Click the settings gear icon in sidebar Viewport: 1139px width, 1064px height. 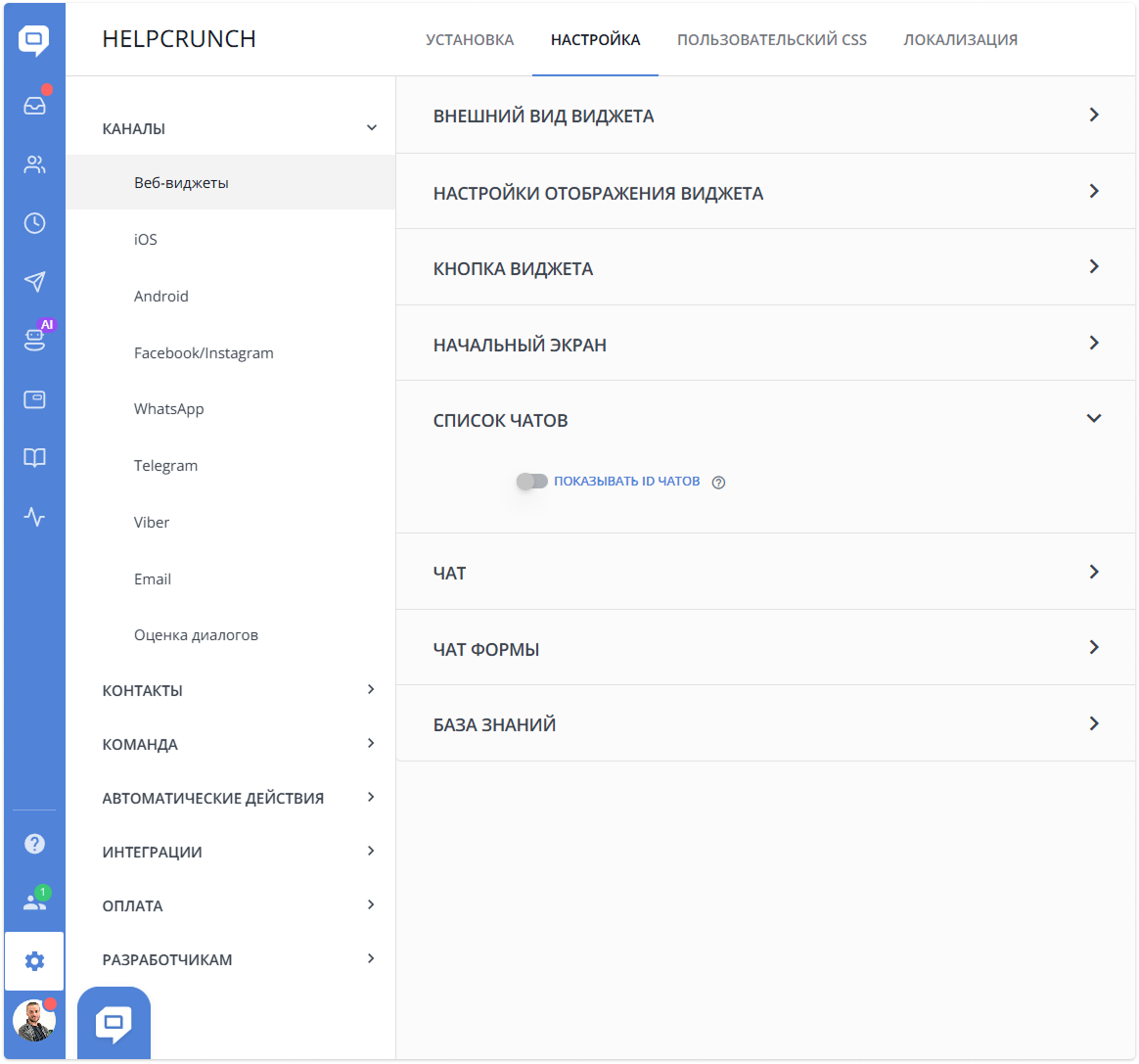tap(35, 961)
